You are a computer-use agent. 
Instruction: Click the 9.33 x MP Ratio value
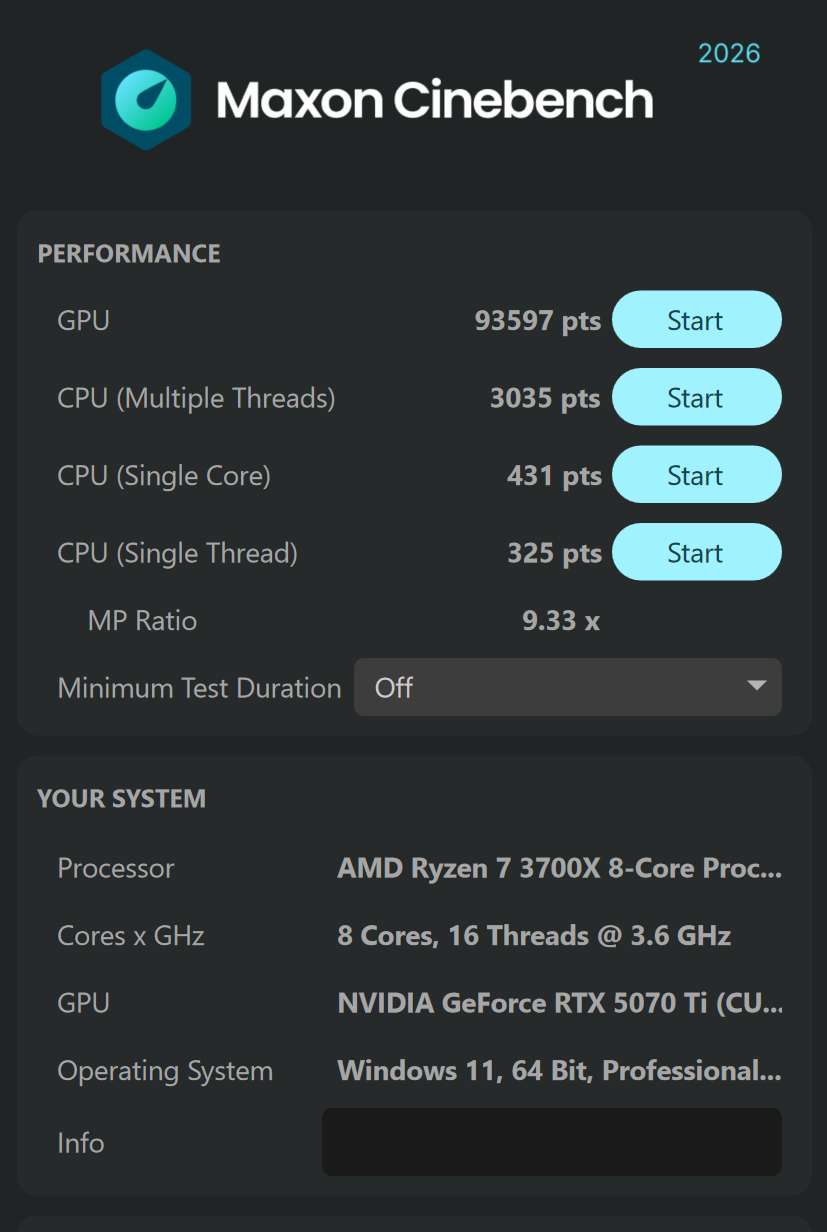(x=561, y=621)
